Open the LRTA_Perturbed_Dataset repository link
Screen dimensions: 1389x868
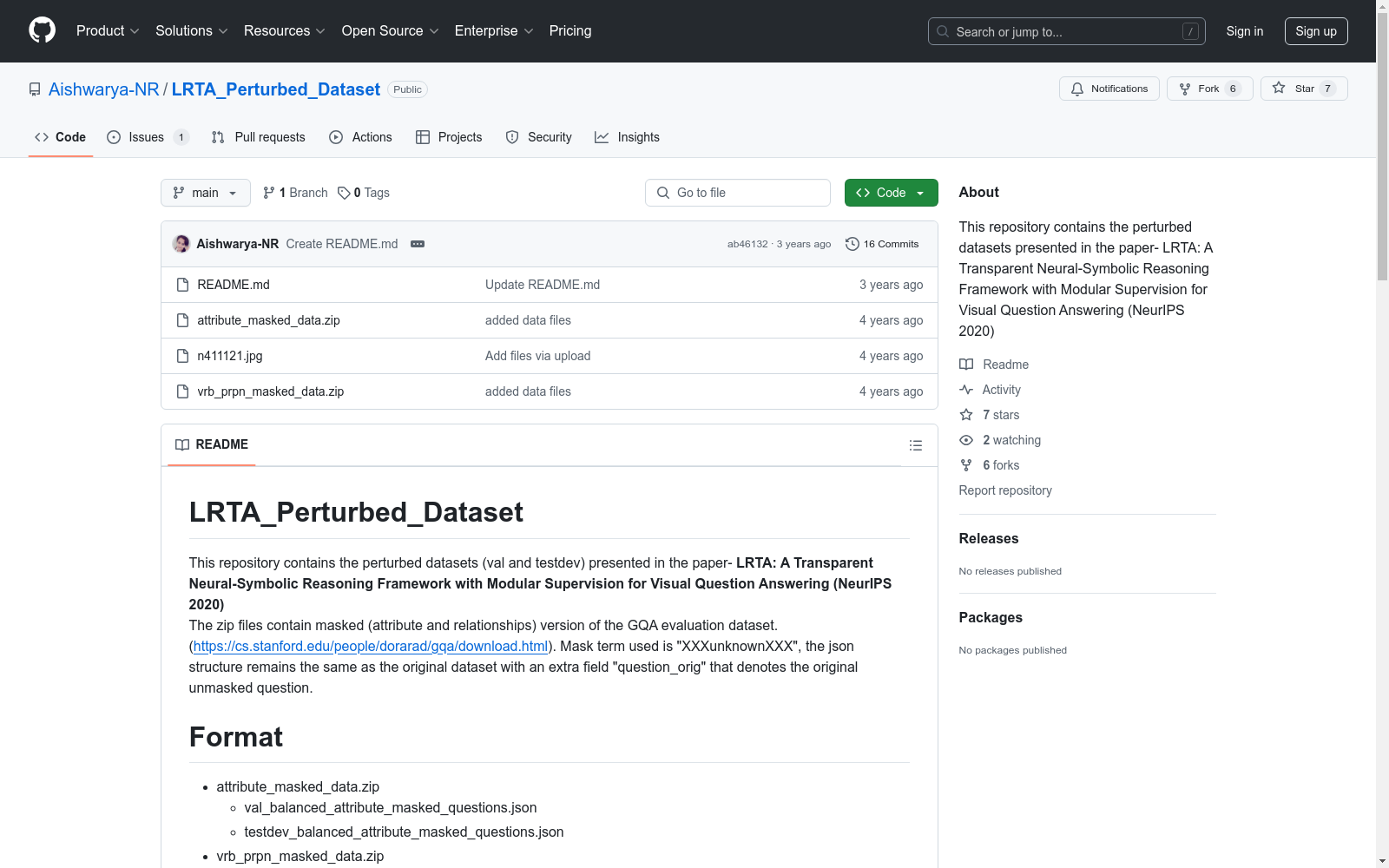click(x=276, y=89)
